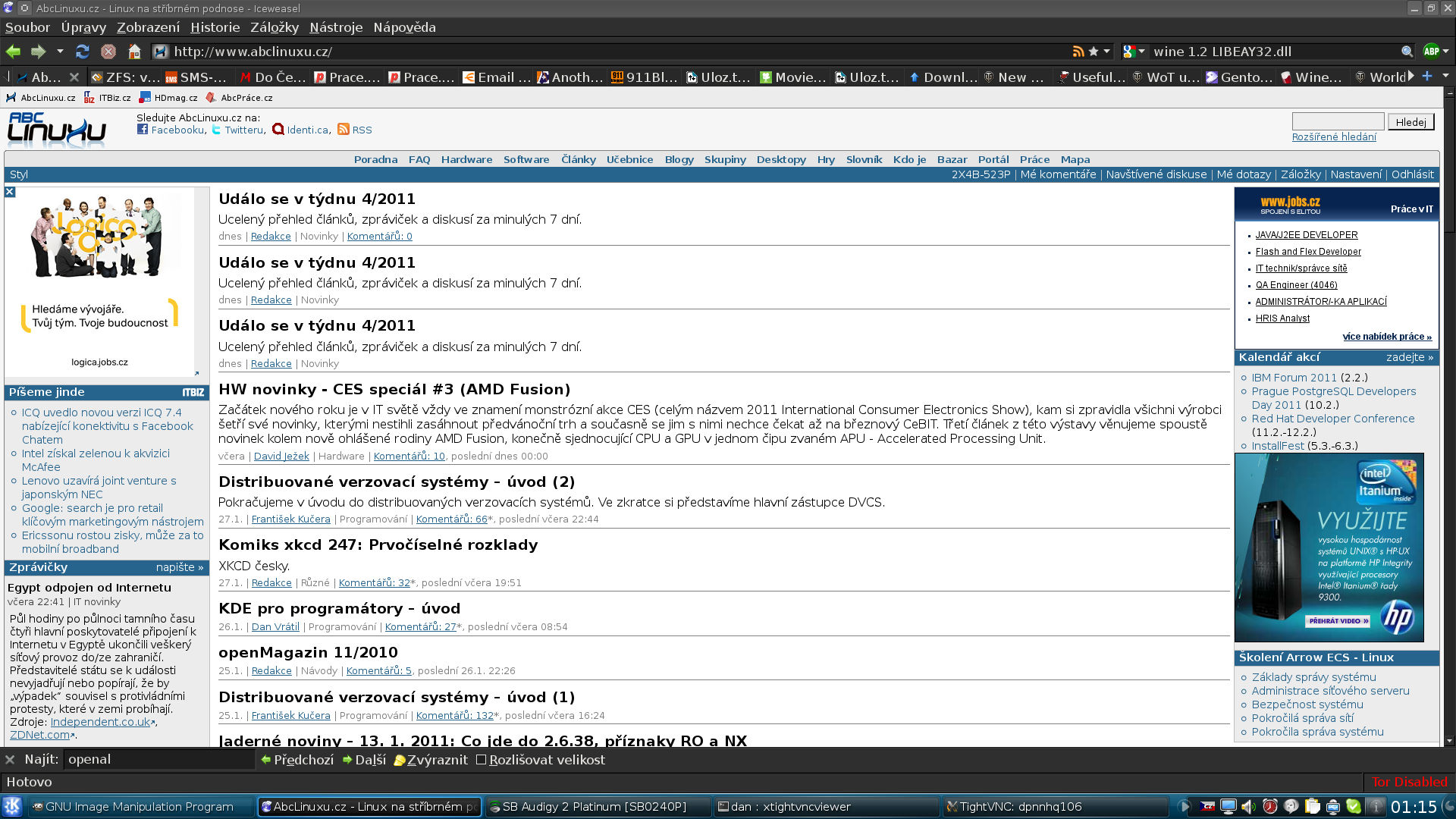Click the Adblock Plus ABP icon

(x=1431, y=52)
